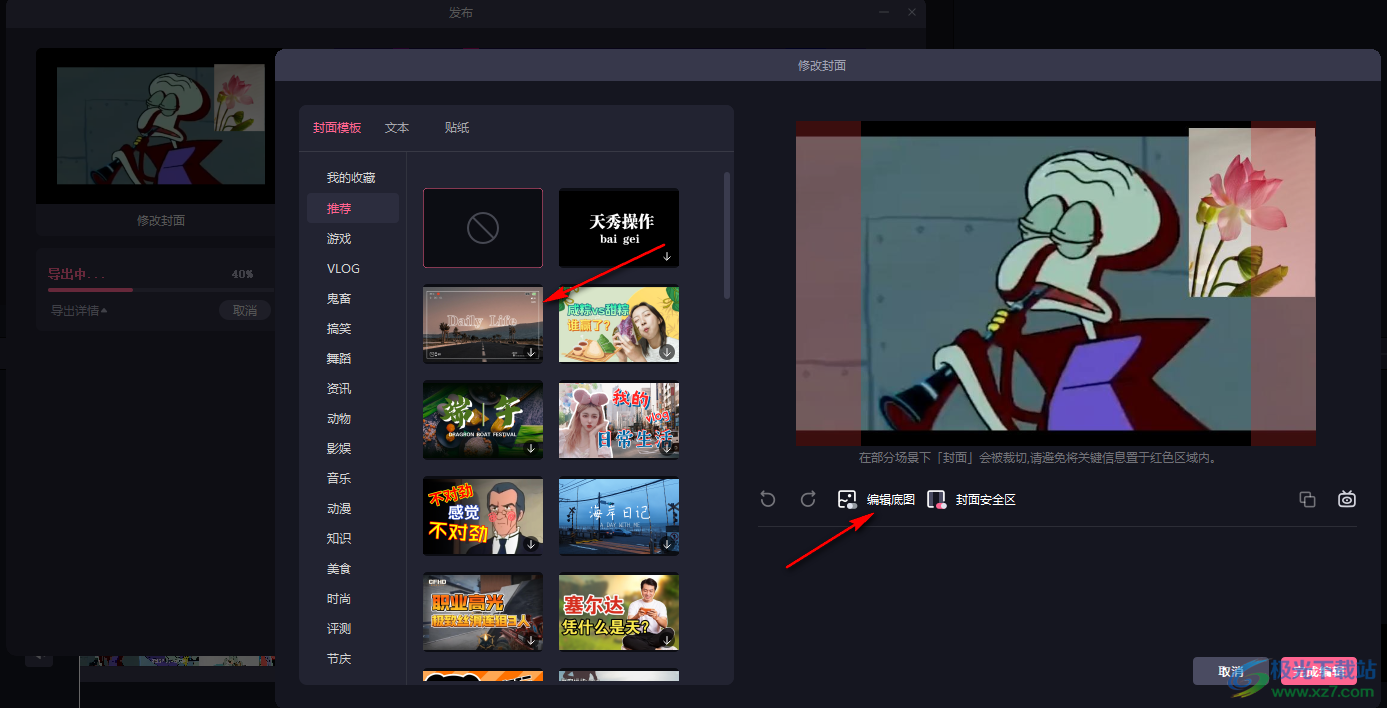1387x708 pixels.
Task: Click the 导出中 status text
Action: point(76,274)
